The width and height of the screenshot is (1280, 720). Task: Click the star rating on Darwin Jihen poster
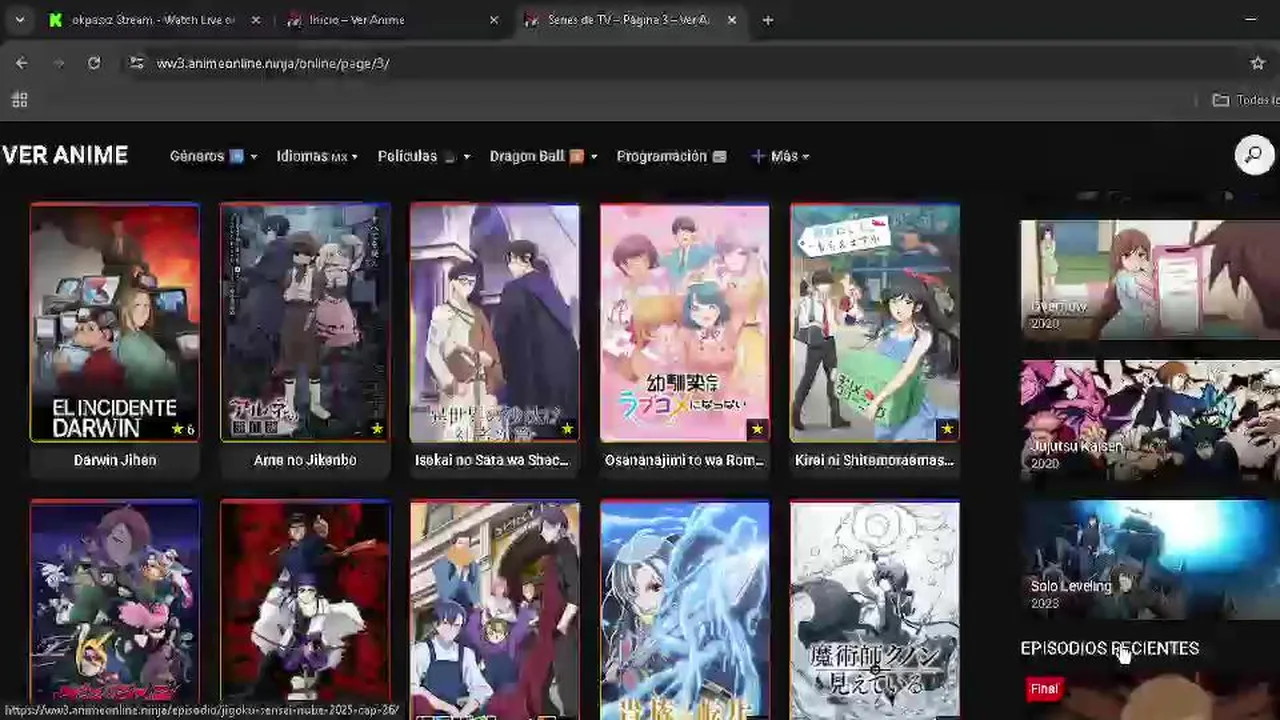click(x=183, y=429)
